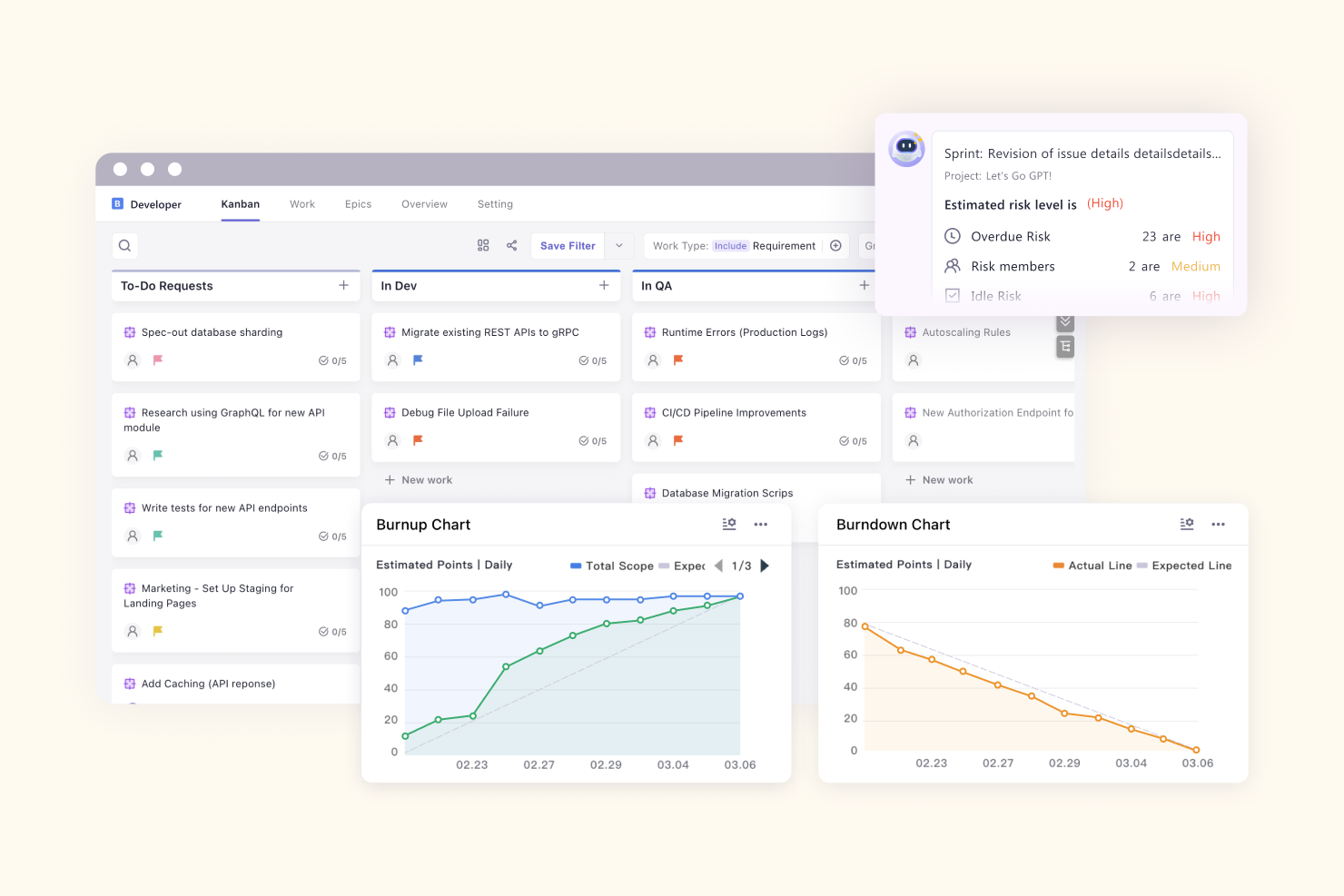This screenshot has width=1344, height=896.
Task: Click the assignee avatar on Debug File Upload Failure
Action: coord(391,441)
